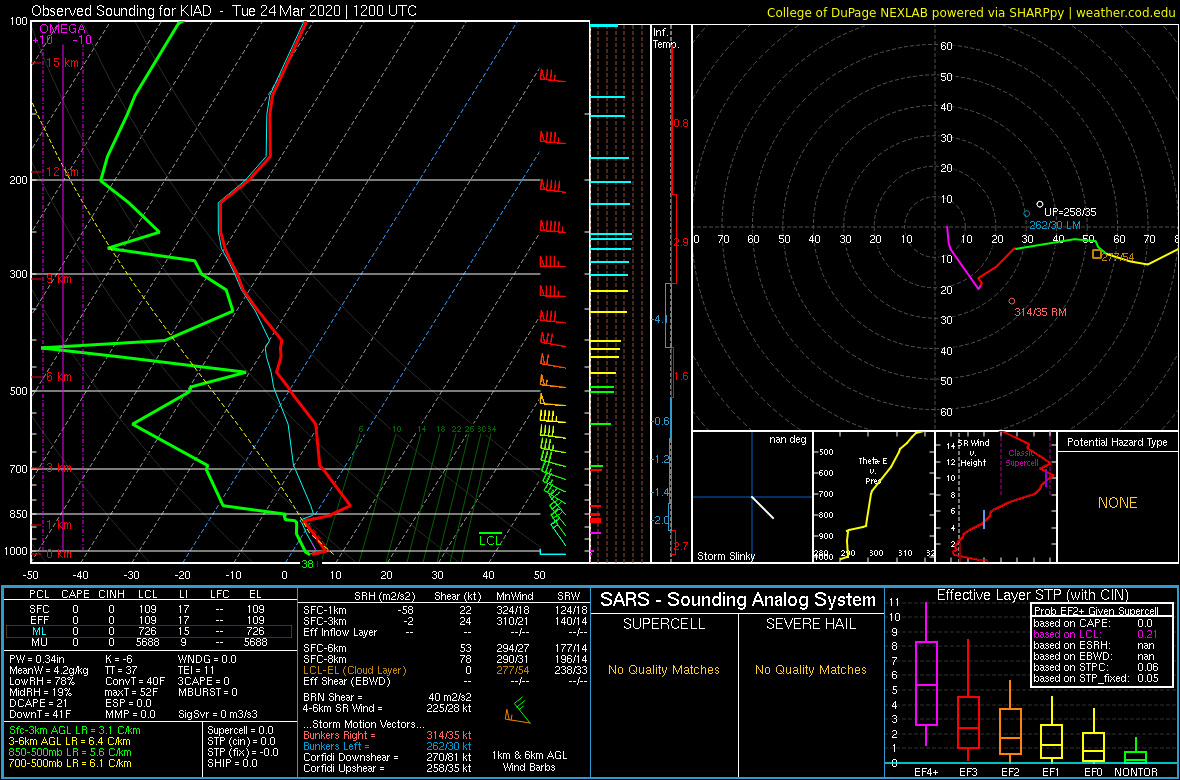Click the Corfidi upshear white circle marker
The width and height of the screenshot is (1180, 780).
(1040, 204)
